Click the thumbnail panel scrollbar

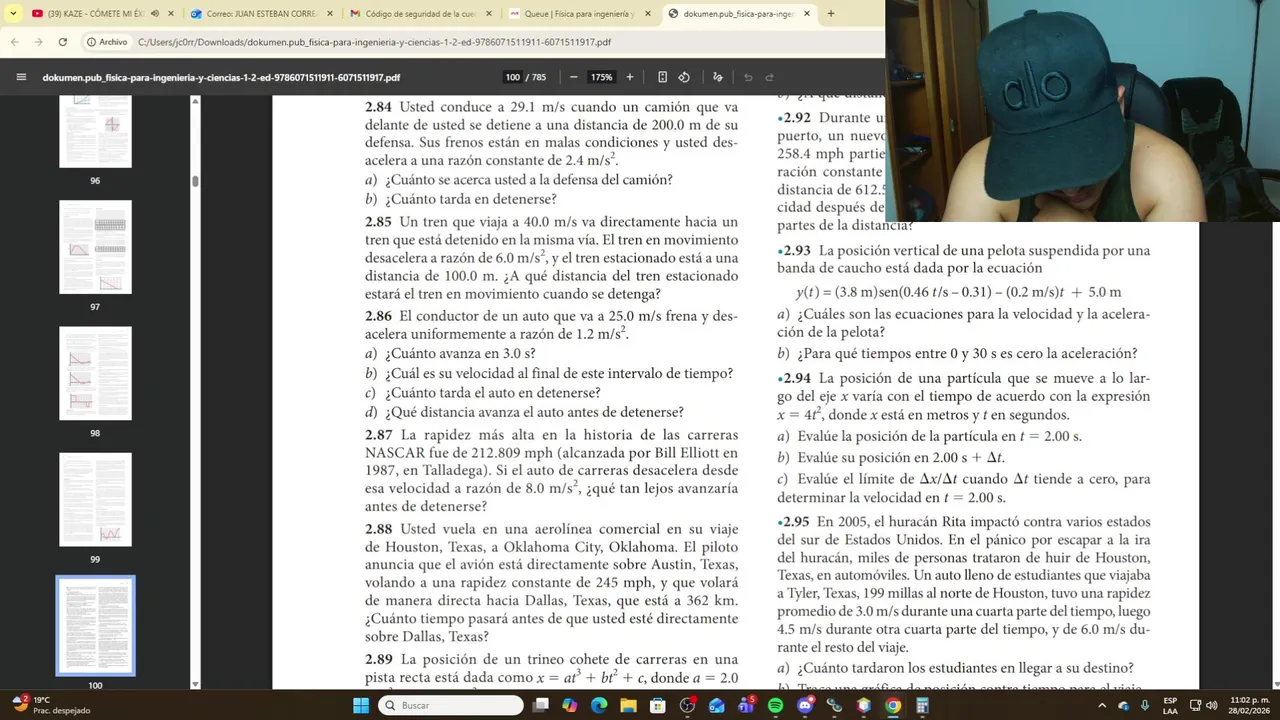click(x=195, y=181)
